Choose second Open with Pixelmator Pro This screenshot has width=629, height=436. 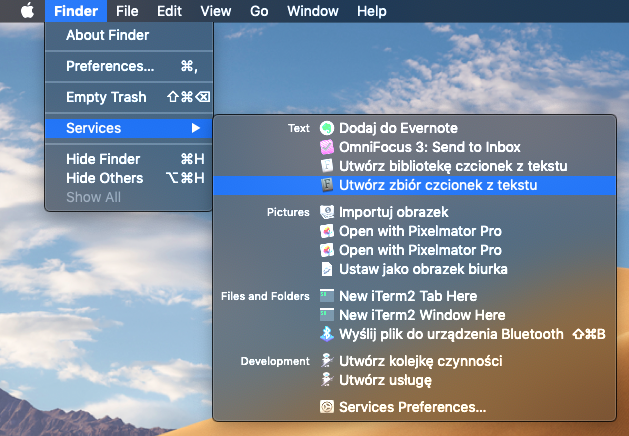[414, 250]
